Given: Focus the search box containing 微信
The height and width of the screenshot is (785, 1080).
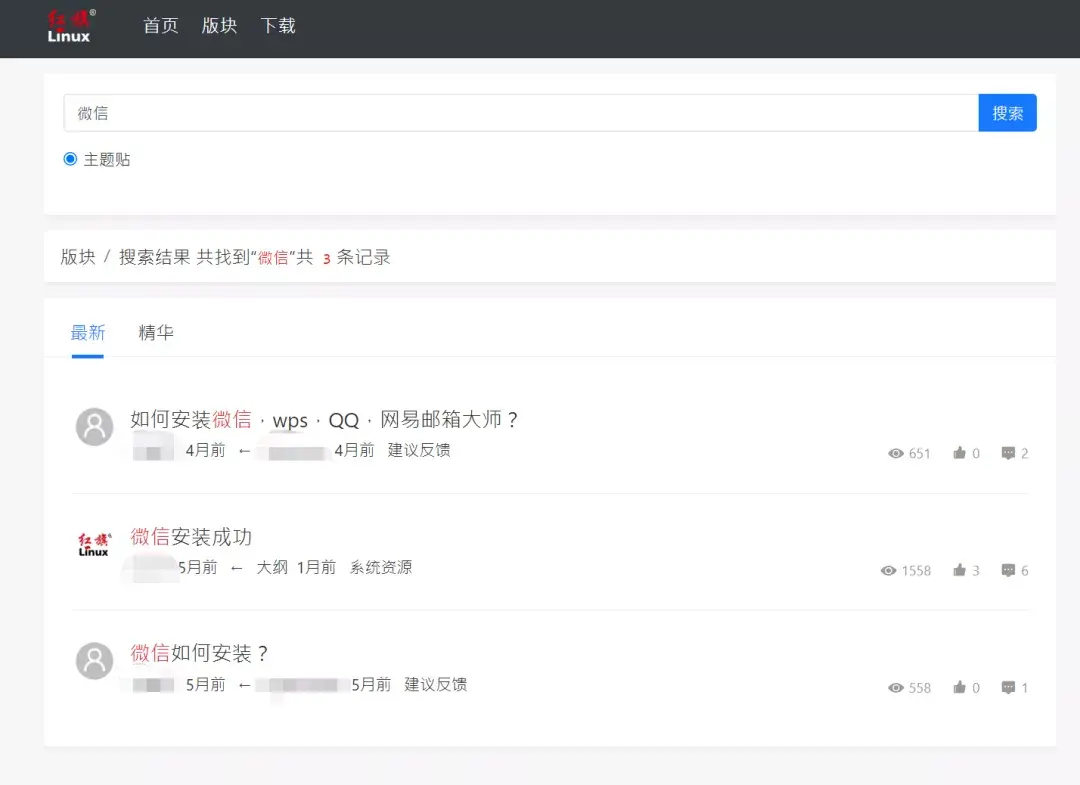Looking at the screenshot, I should point(521,113).
